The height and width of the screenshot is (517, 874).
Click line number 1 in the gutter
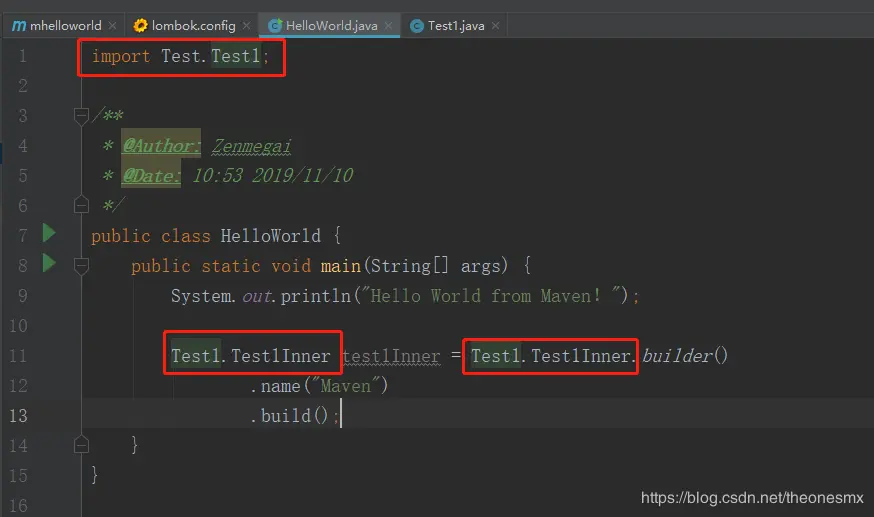[x=23, y=56]
